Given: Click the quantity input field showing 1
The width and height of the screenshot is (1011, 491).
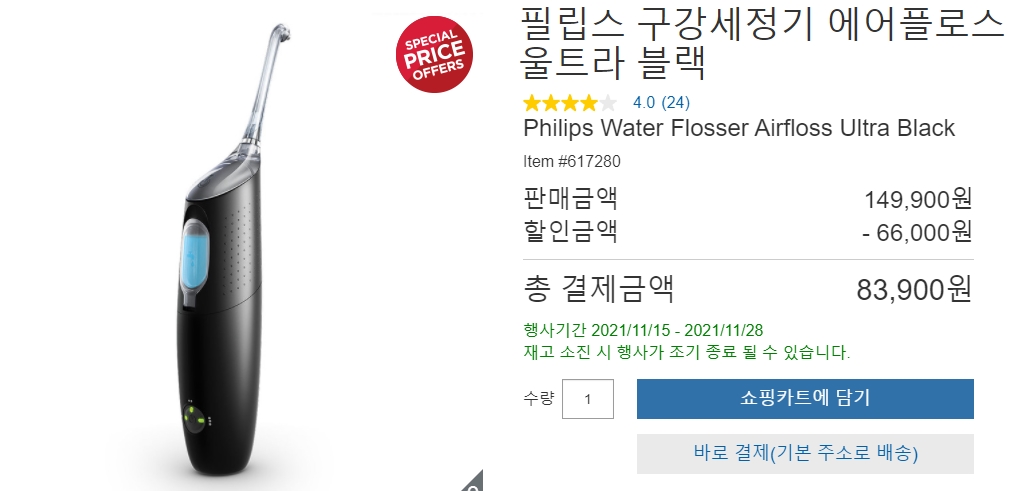Looking at the screenshot, I should coord(587,399).
